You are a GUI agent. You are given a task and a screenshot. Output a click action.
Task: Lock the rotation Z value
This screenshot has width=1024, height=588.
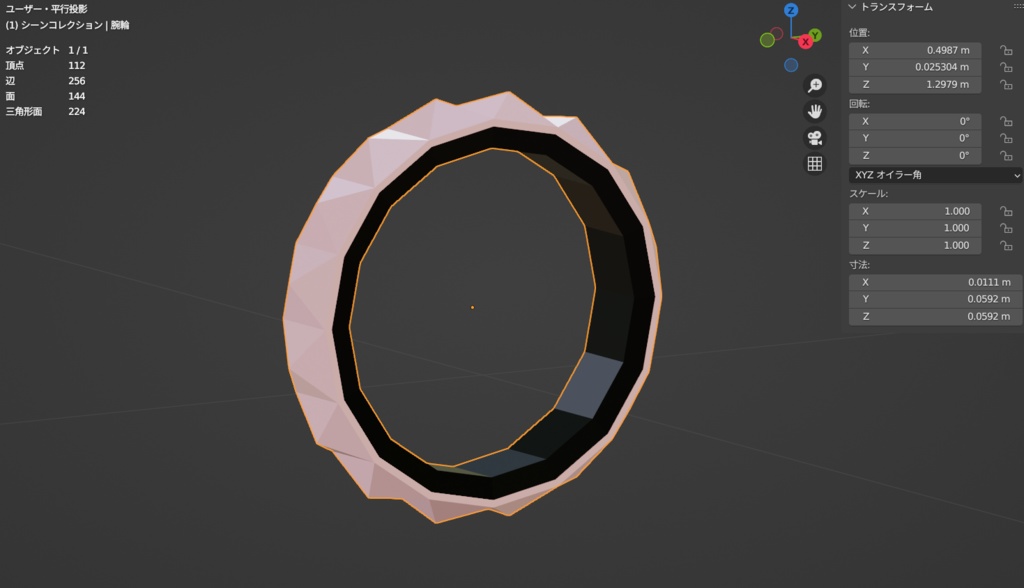tap(1006, 155)
